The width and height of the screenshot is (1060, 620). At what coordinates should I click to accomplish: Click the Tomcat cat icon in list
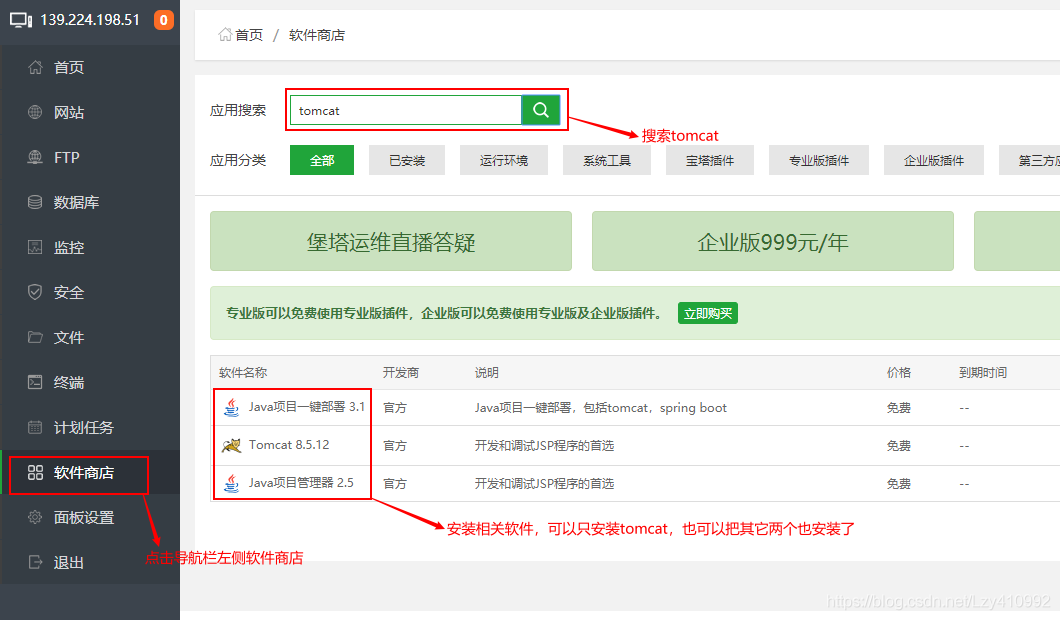(x=231, y=445)
